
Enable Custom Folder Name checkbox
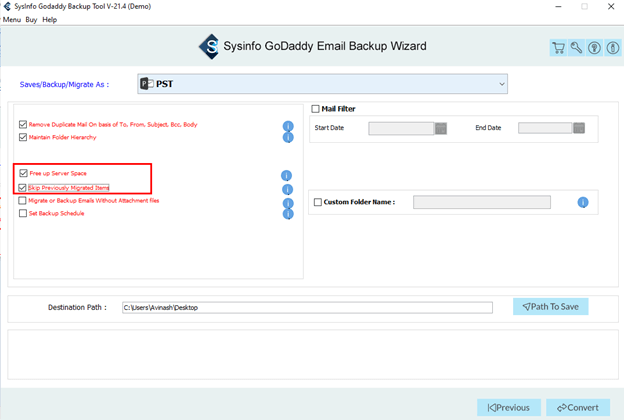318,202
